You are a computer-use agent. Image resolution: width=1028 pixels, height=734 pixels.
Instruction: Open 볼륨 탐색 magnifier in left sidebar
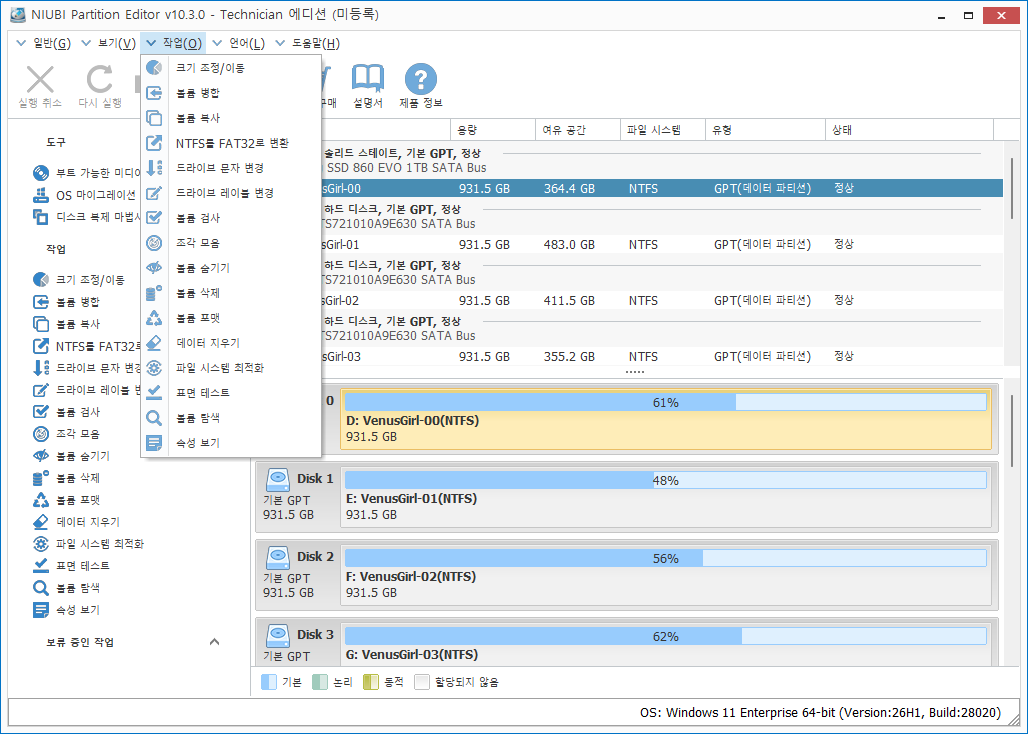(x=41, y=588)
